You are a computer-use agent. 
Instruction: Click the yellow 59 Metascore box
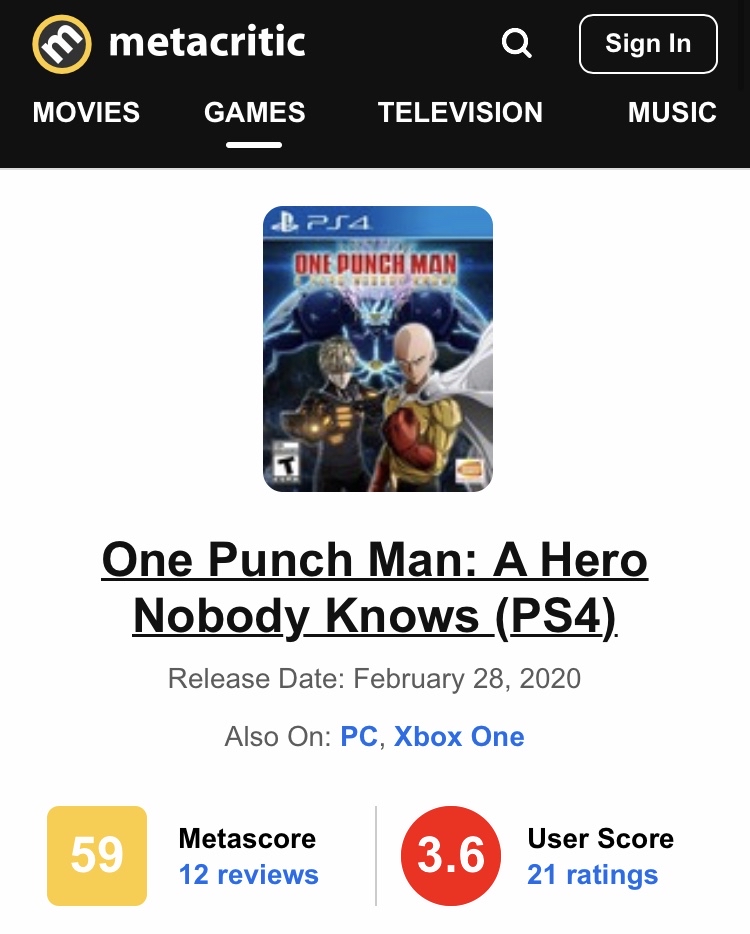coord(97,855)
